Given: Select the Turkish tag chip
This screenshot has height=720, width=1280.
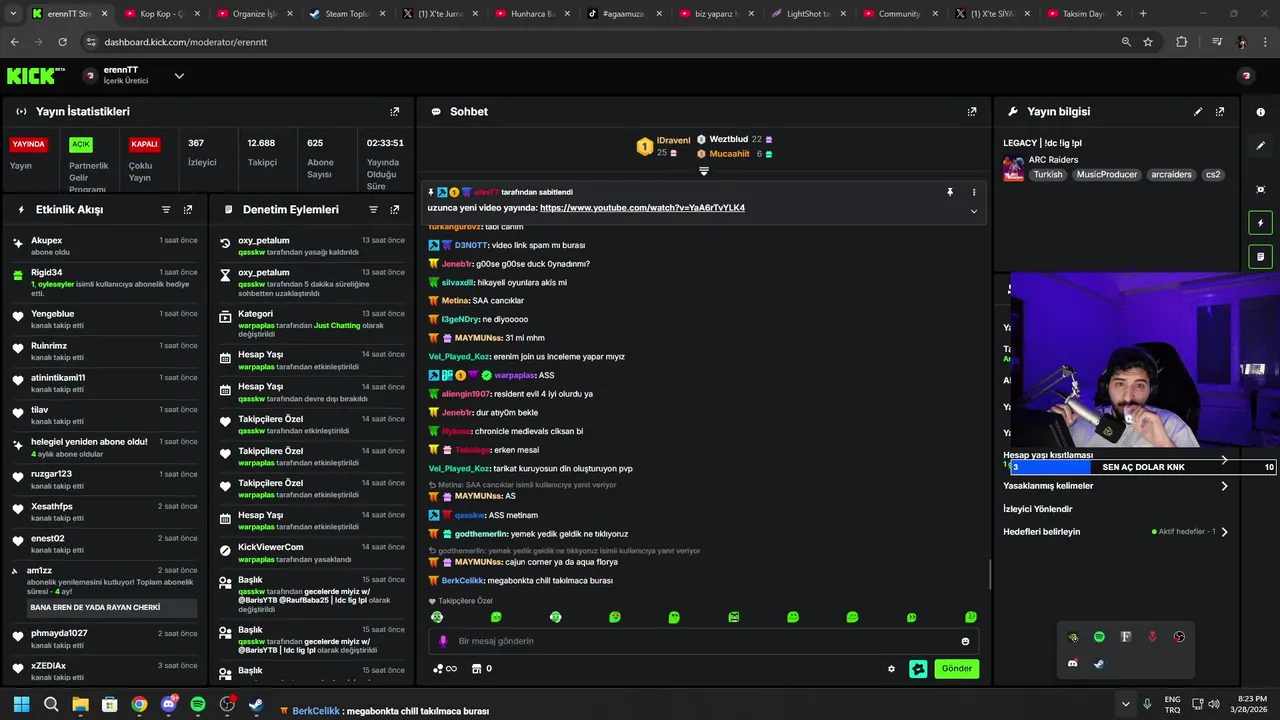Looking at the screenshot, I should pos(1048,175).
